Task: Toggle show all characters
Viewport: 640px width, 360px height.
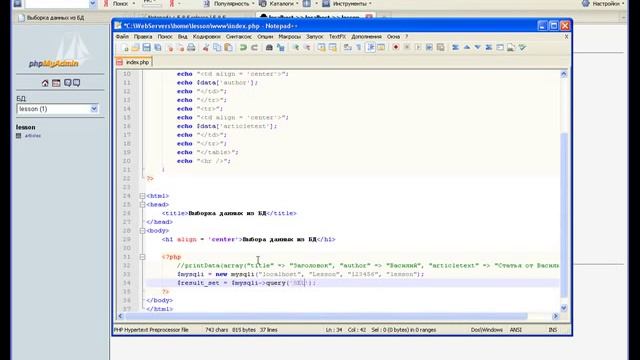Action: pos(359,48)
